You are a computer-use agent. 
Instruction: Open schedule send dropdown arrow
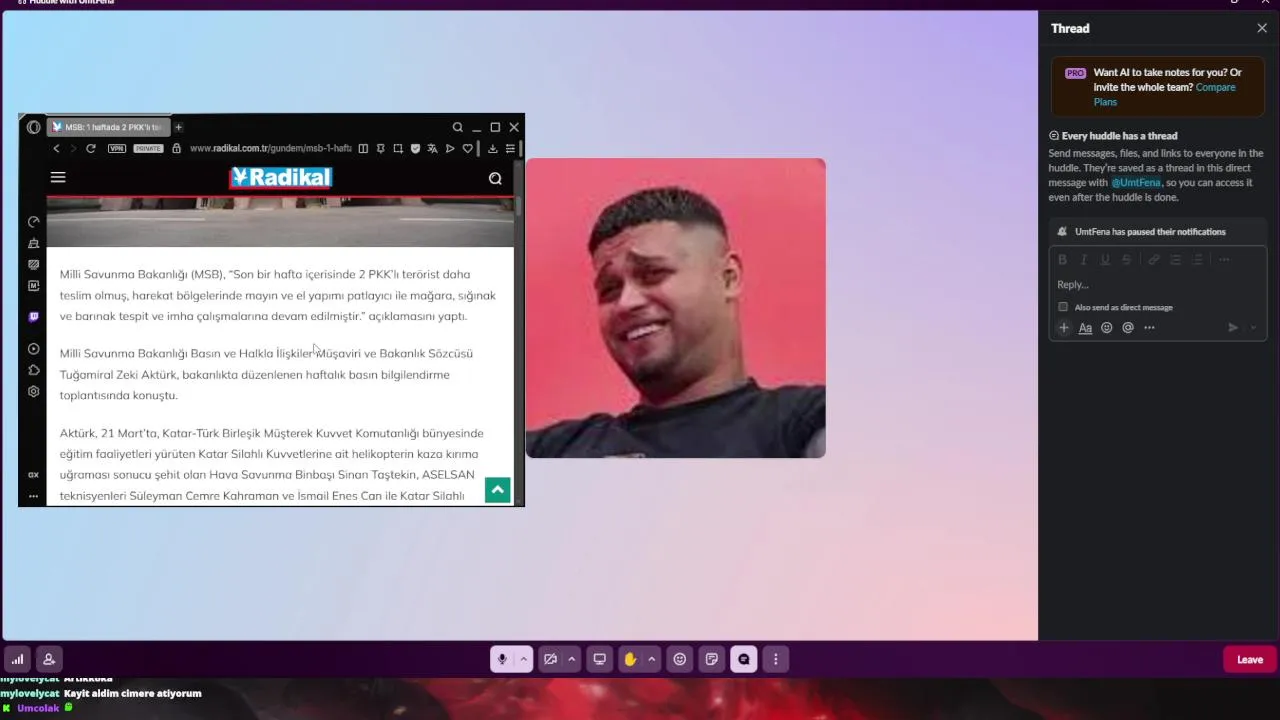[1254, 328]
